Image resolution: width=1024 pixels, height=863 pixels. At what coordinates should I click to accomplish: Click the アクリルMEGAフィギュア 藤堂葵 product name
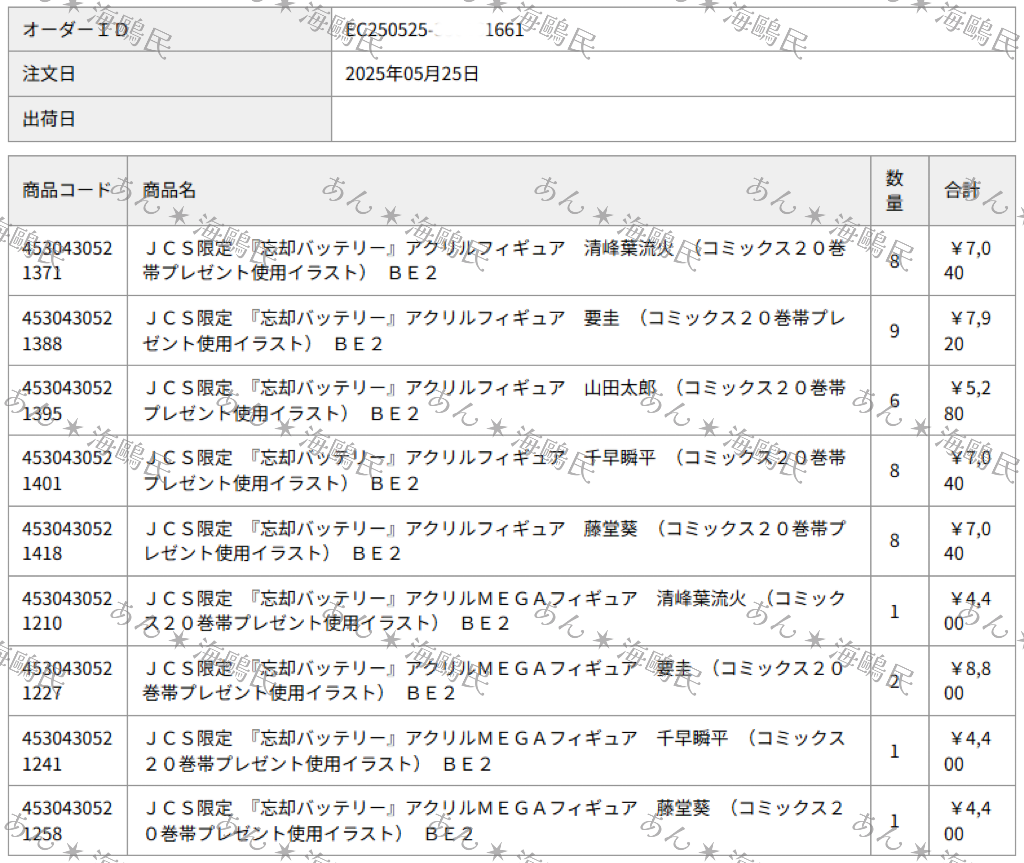click(494, 821)
